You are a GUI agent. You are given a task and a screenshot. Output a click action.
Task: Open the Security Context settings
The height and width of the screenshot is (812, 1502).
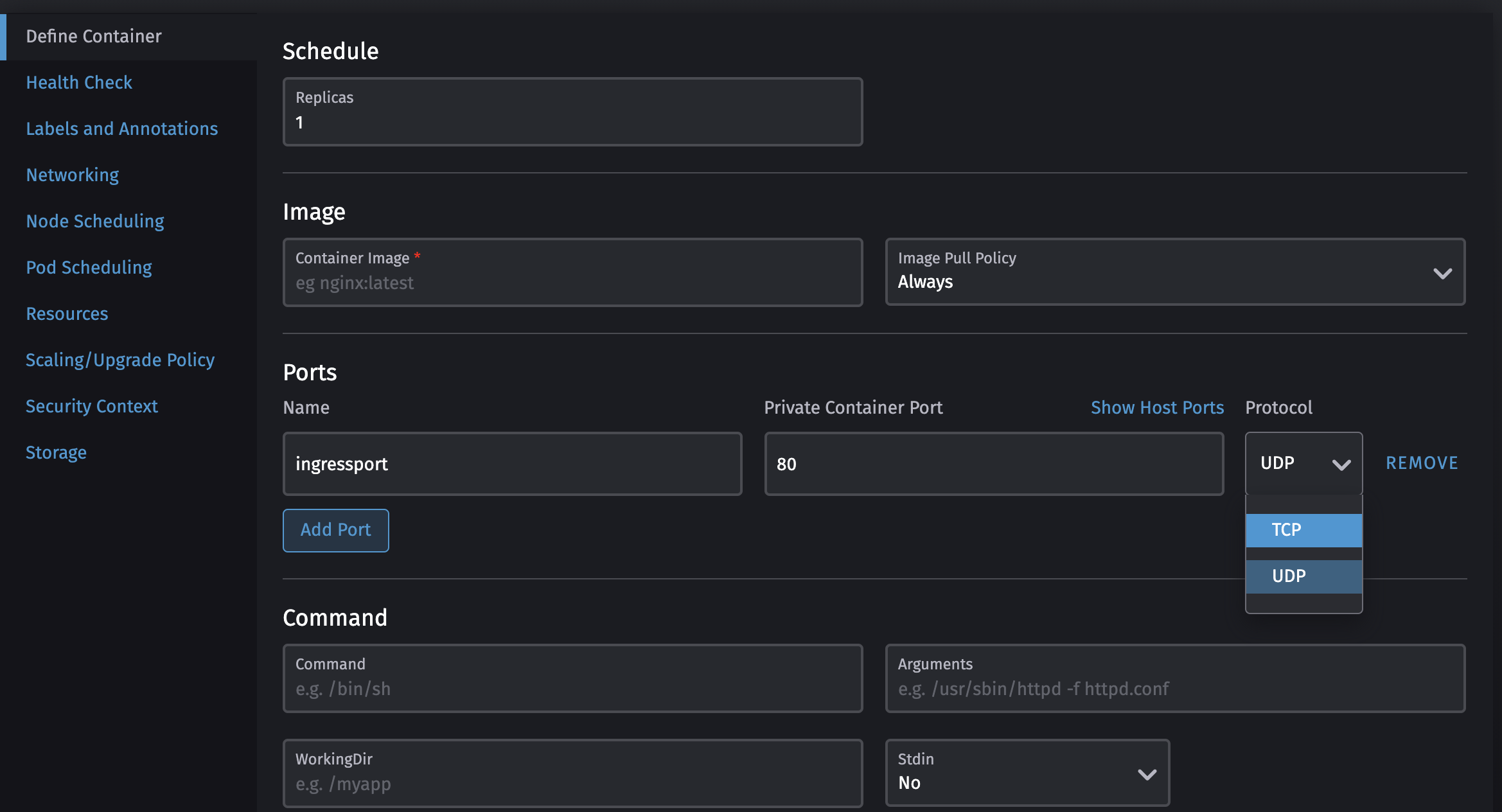91,406
